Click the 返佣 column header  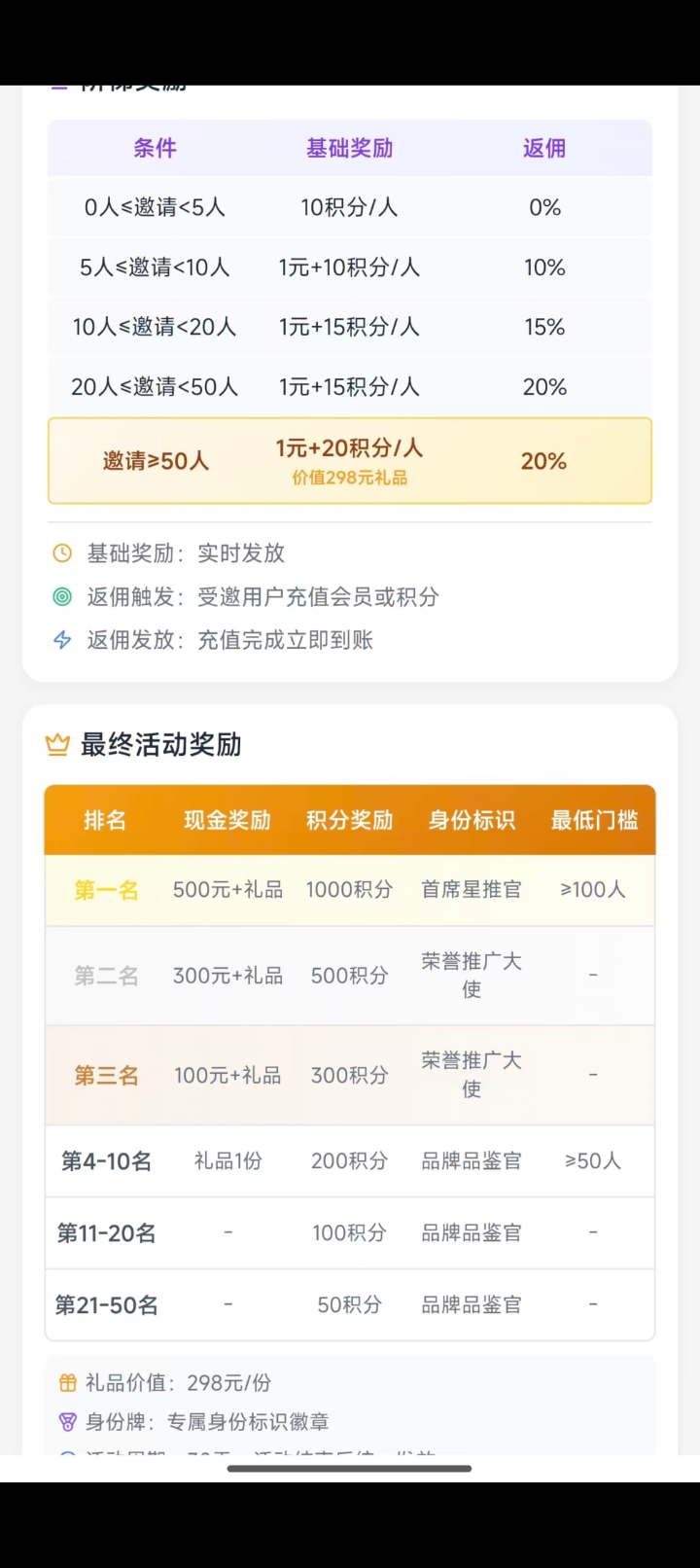[x=544, y=148]
